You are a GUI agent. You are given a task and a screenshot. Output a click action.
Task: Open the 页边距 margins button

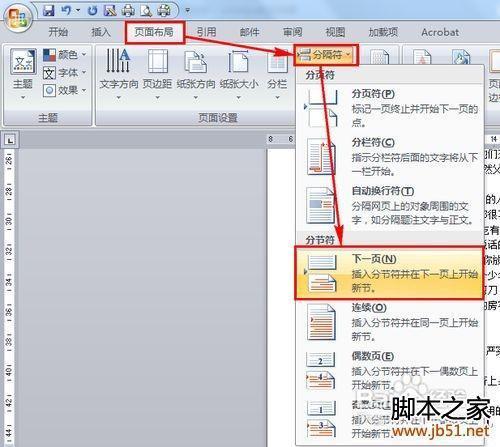157,74
